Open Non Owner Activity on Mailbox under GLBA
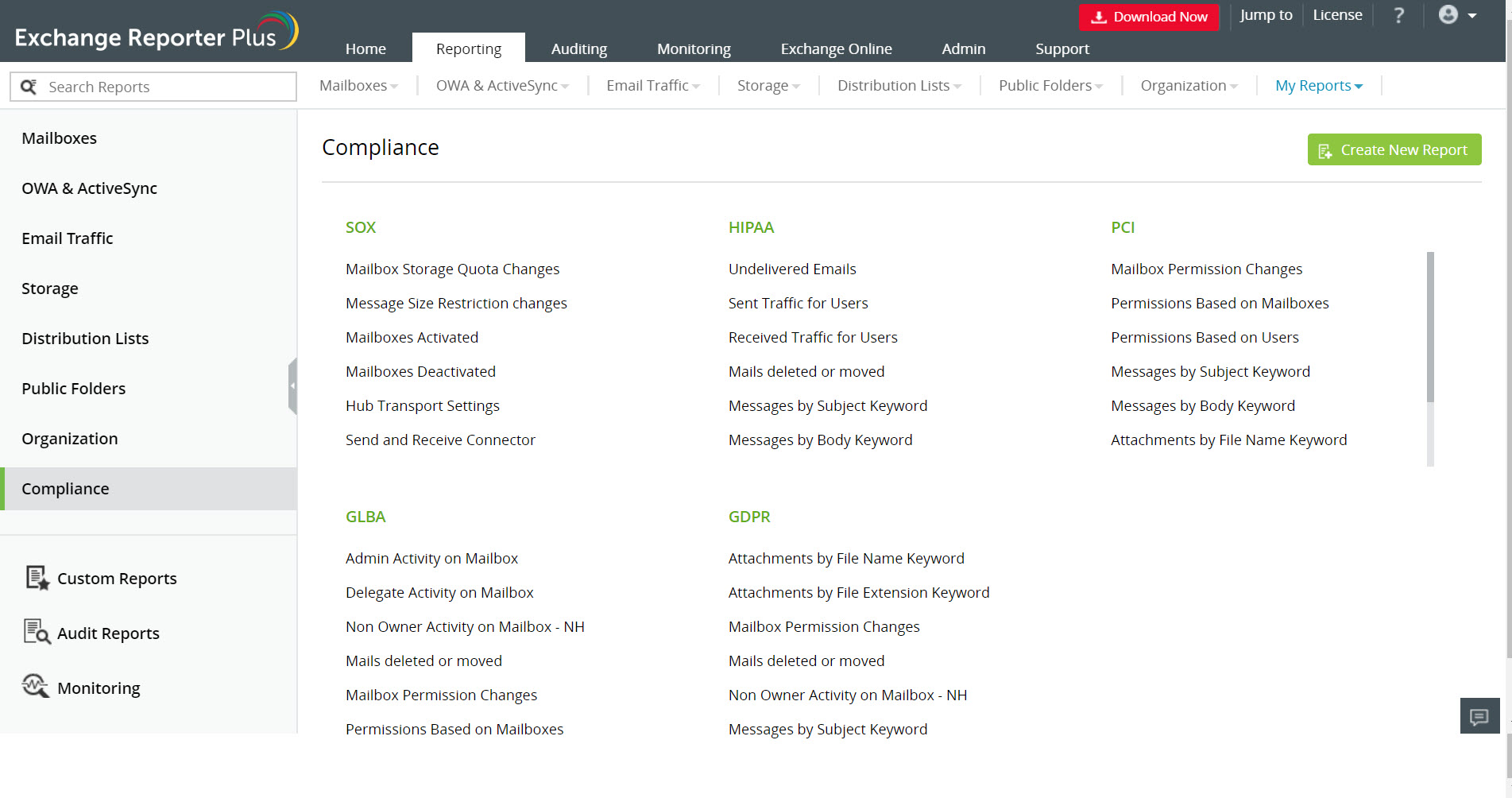Viewport: 1512px width, 798px height. point(465,626)
